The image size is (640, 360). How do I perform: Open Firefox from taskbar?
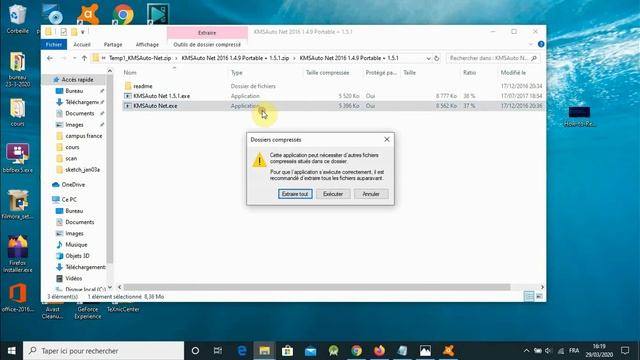point(379,351)
